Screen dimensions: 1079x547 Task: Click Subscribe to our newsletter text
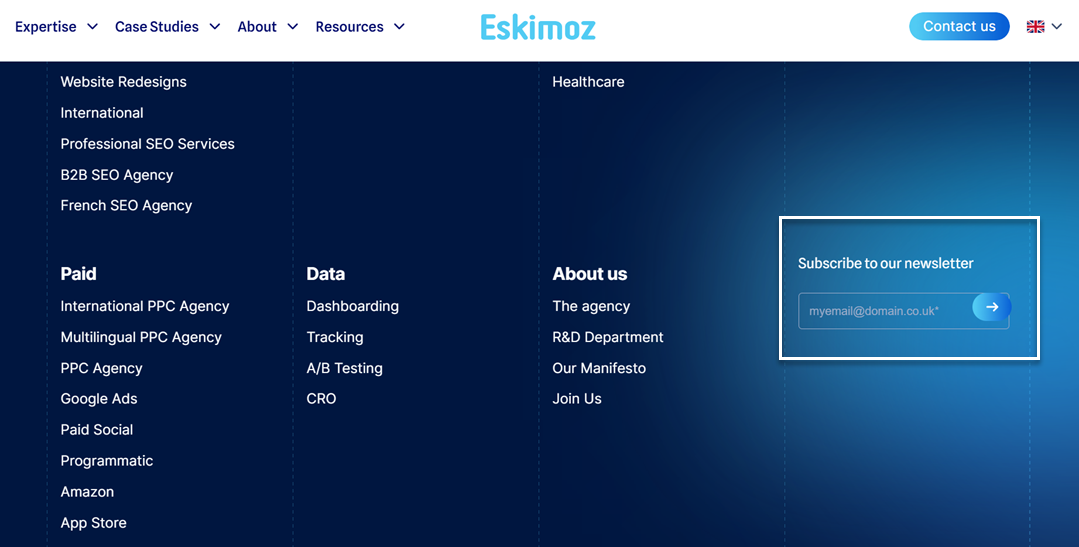coord(886,264)
